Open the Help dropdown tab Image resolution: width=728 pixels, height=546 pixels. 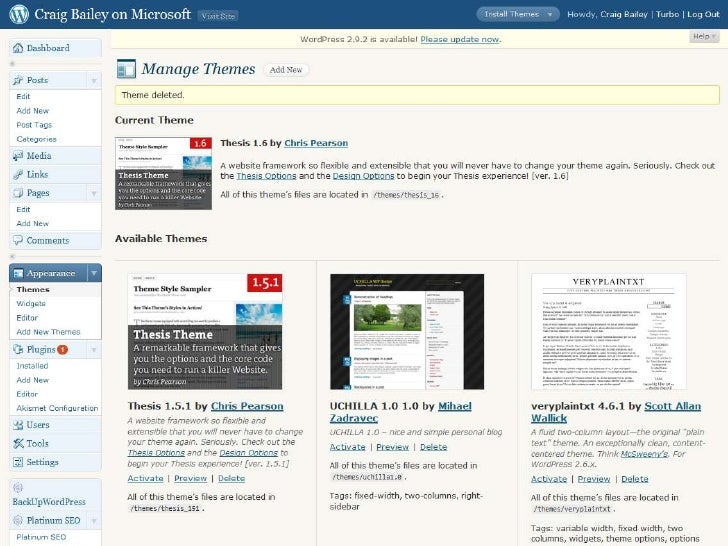704,36
